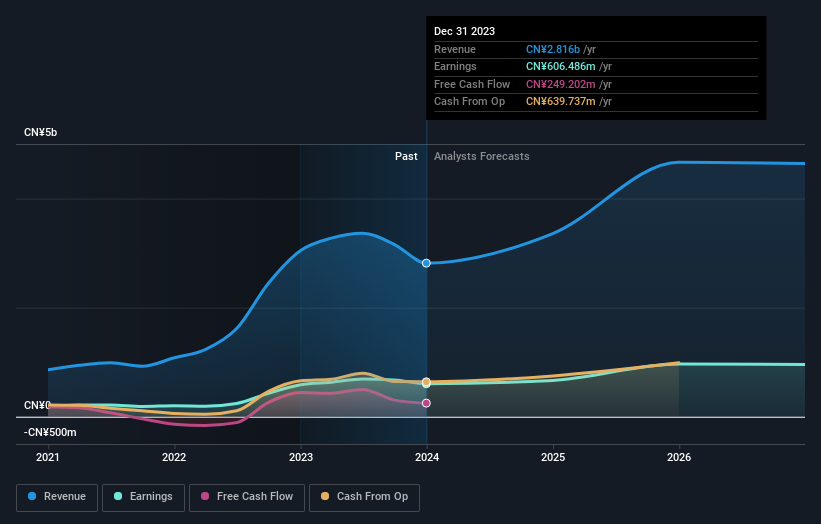Click the blue Revenue data point at 2024
The width and height of the screenshot is (821, 524).
426,263
